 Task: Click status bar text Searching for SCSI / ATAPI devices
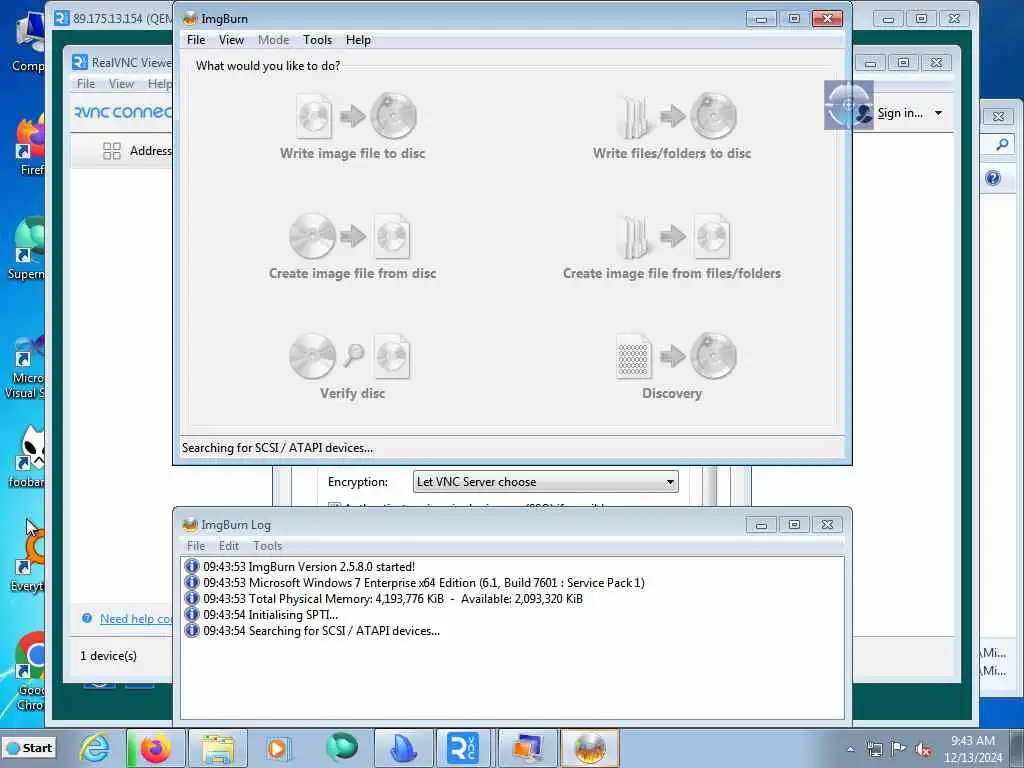click(278, 448)
